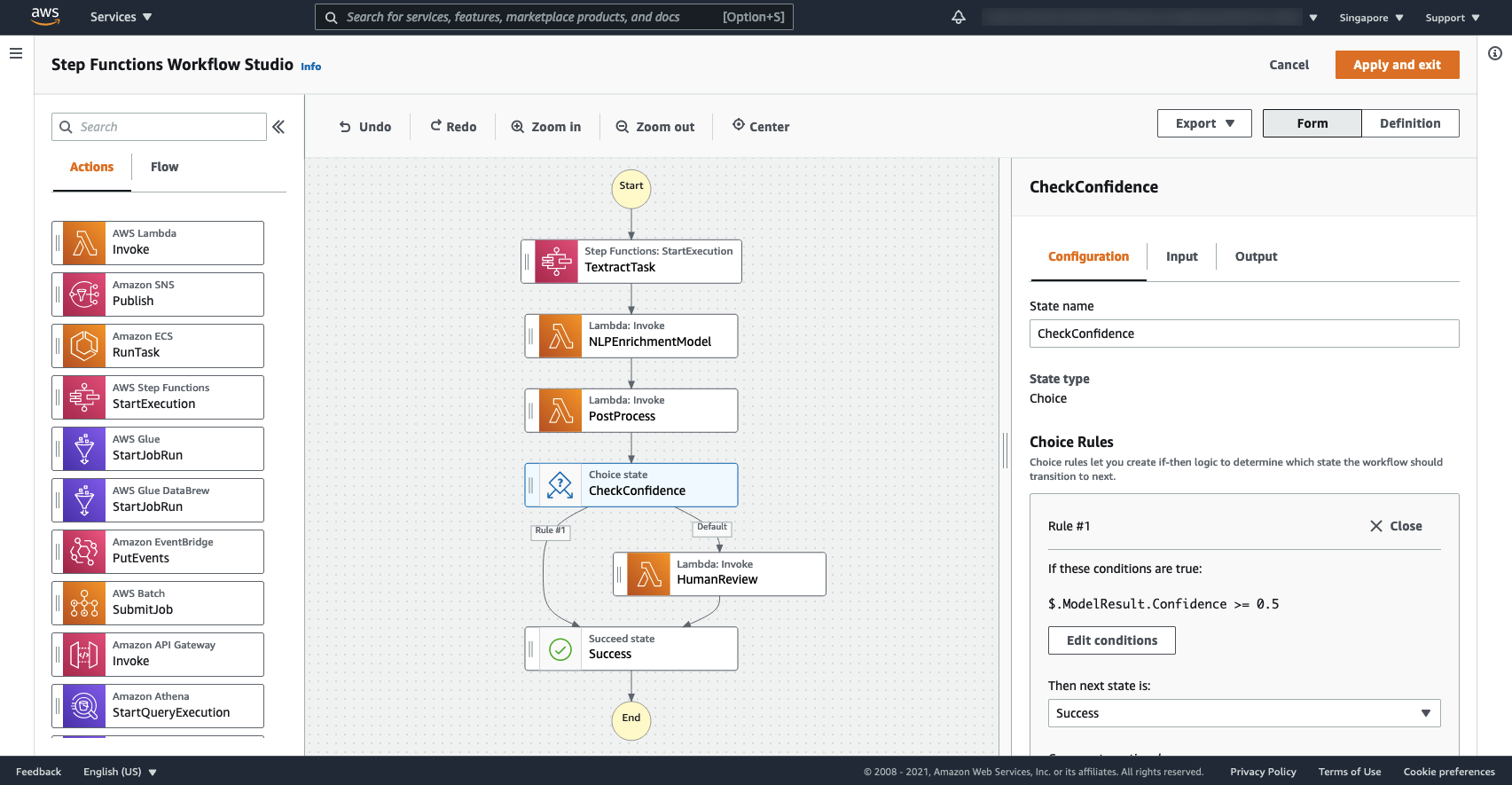Screen dimensions: 1512x785
Task: Click the HumanReview Lambda icon on the canvas
Action: pos(649,574)
